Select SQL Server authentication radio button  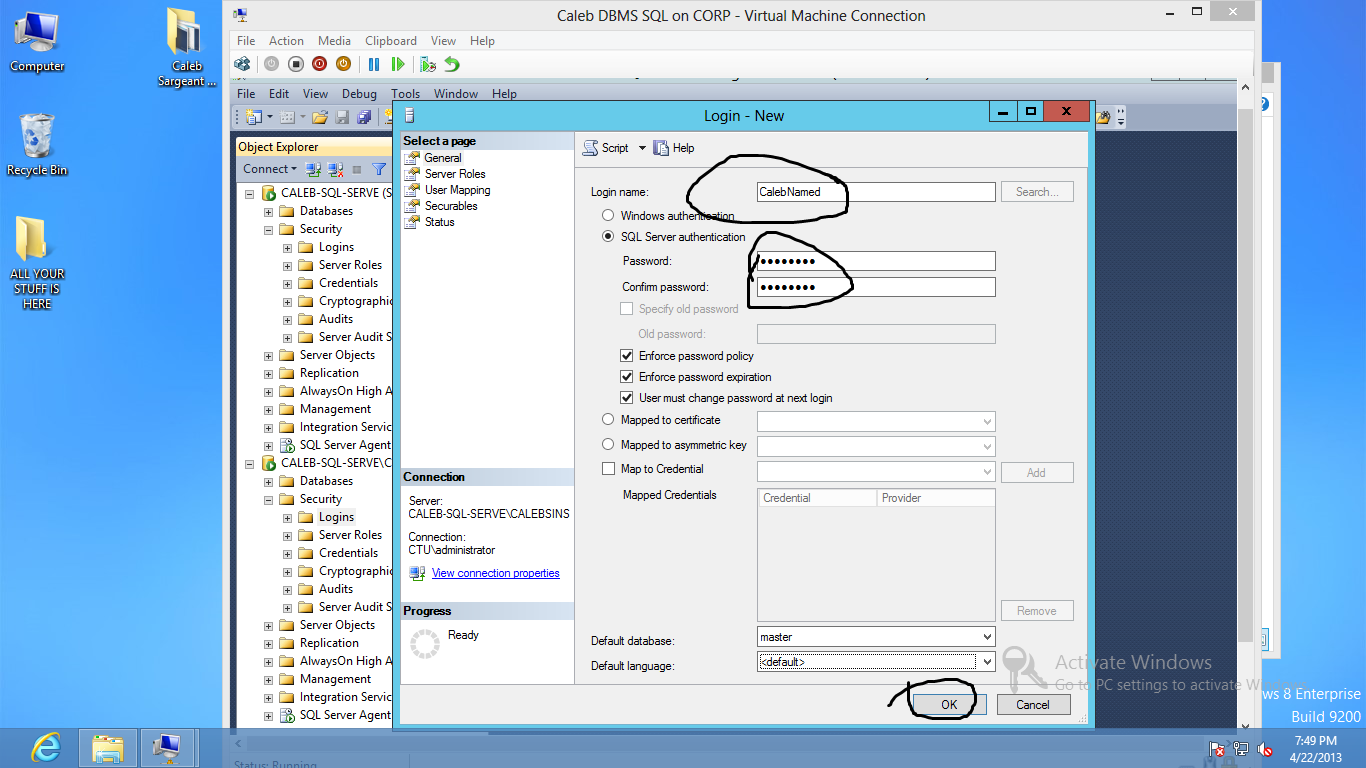click(608, 237)
